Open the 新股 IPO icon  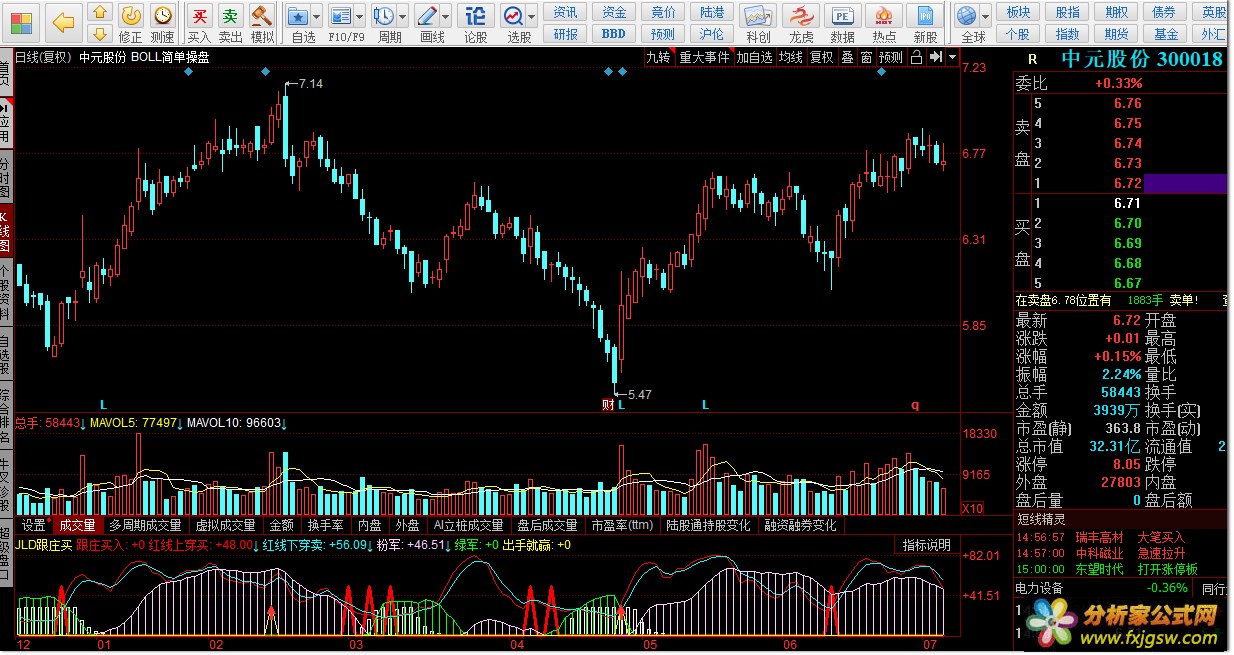pos(926,22)
